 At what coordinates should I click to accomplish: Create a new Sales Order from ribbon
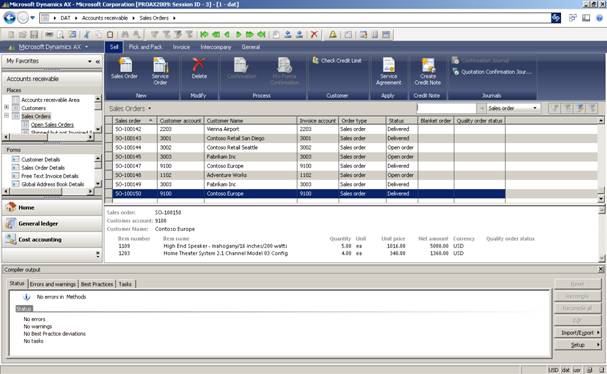pos(125,68)
